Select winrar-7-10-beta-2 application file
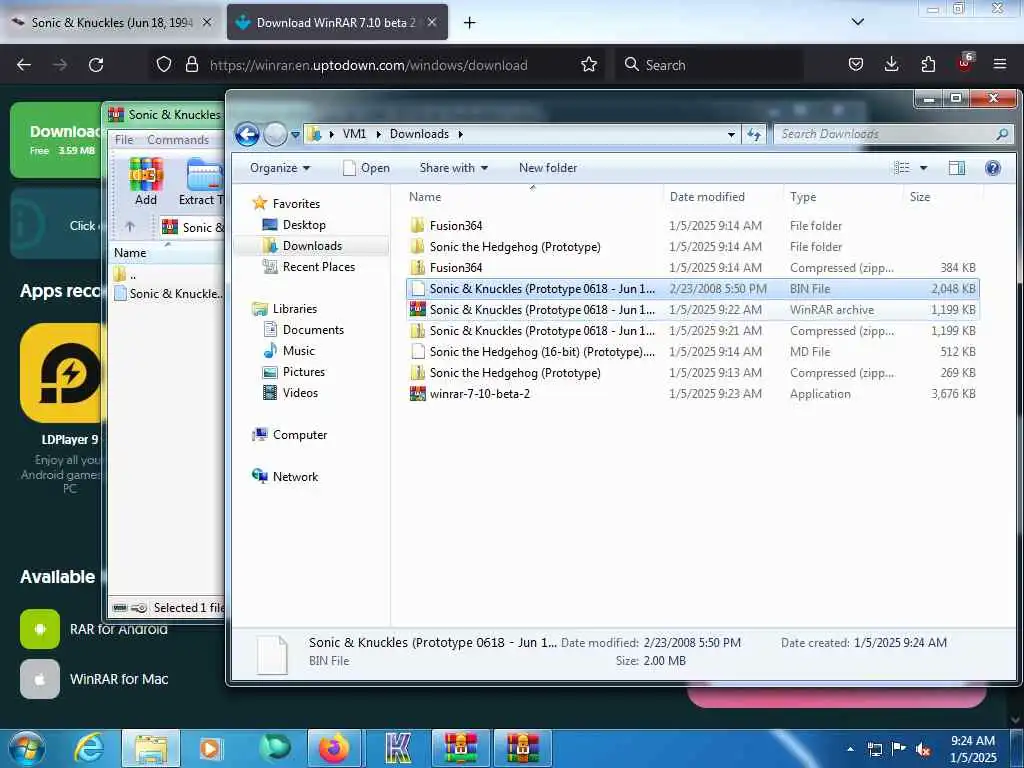Image resolution: width=1024 pixels, height=768 pixels. pyautogui.click(x=692, y=394)
